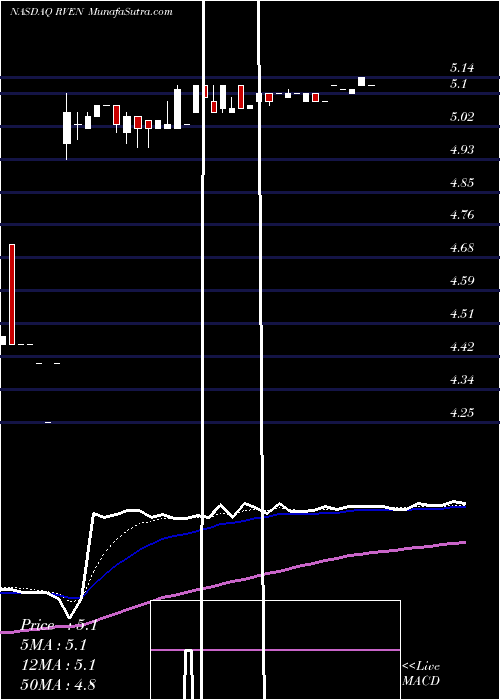Screen dimensions: 500x700
Task: Click the 4.85 price axis label
Action: 462,183
